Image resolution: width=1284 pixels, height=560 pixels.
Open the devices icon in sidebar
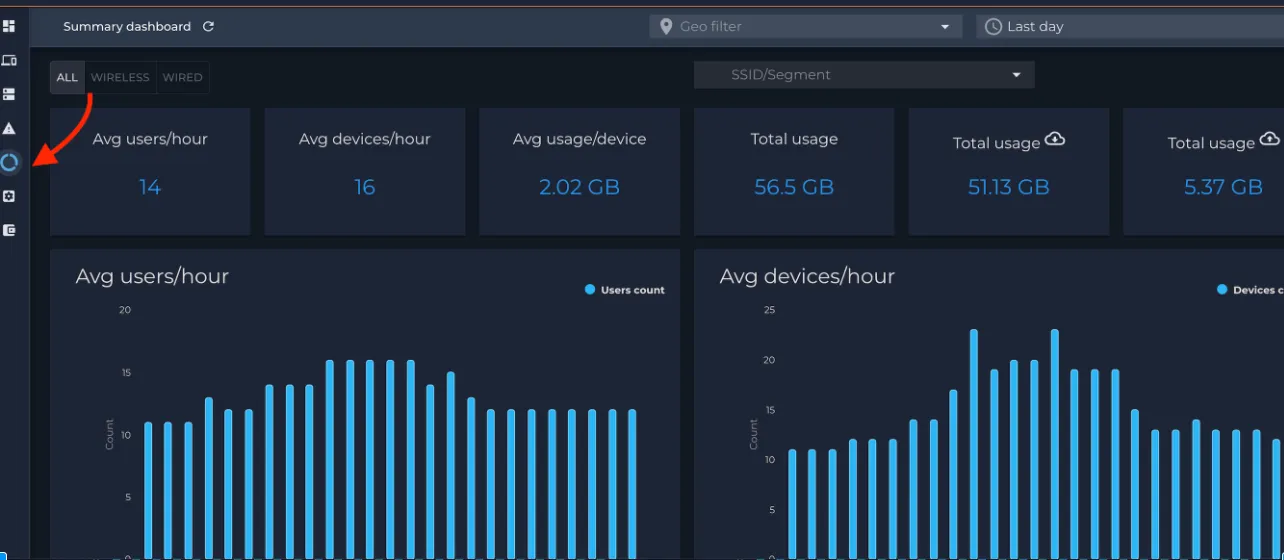[x=9, y=61]
